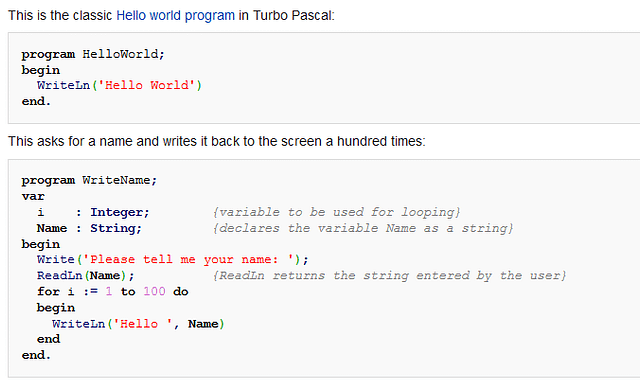This screenshot has height=389, width=640.
Task: Click the 'for i := 1 to 100 do' line
Action: tap(113, 291)
